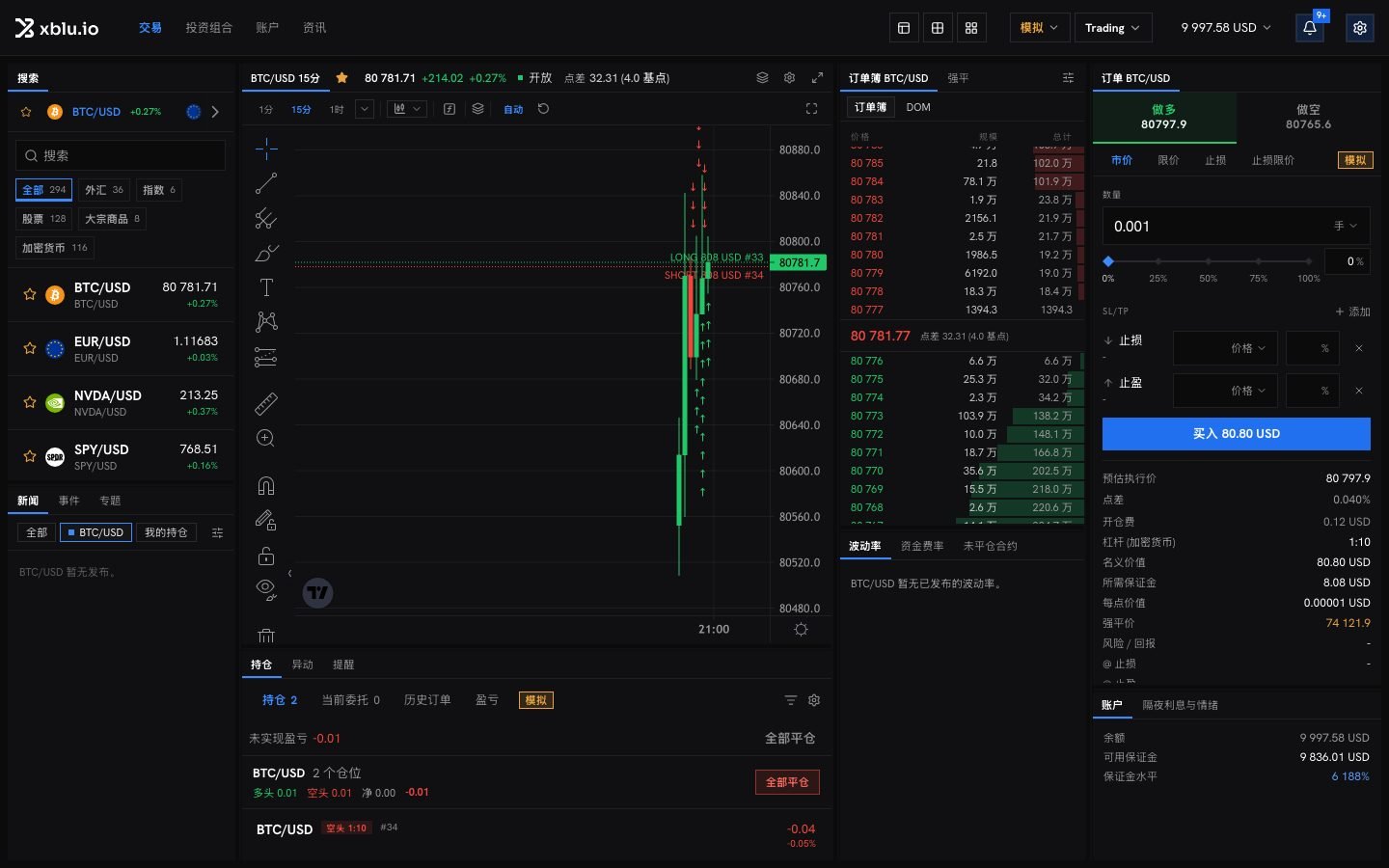This screenshot has height=868, width=1389.
Task: Open the chart patterns tool
Action: click(266, 322)
